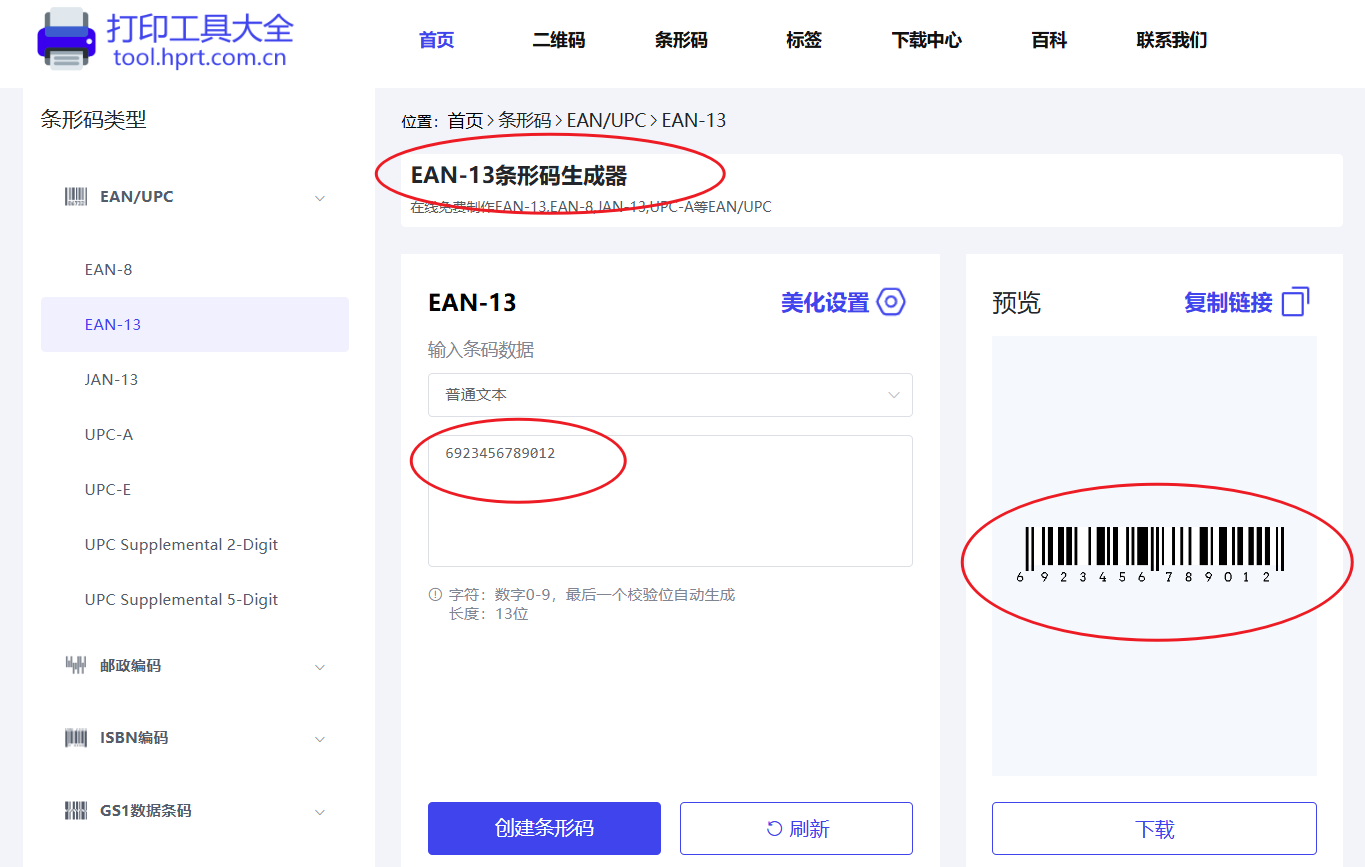Screen dimensions: 1365x867
Task: Click the GS1数据条码 barcode icon
Action: [x=76, y=811]
